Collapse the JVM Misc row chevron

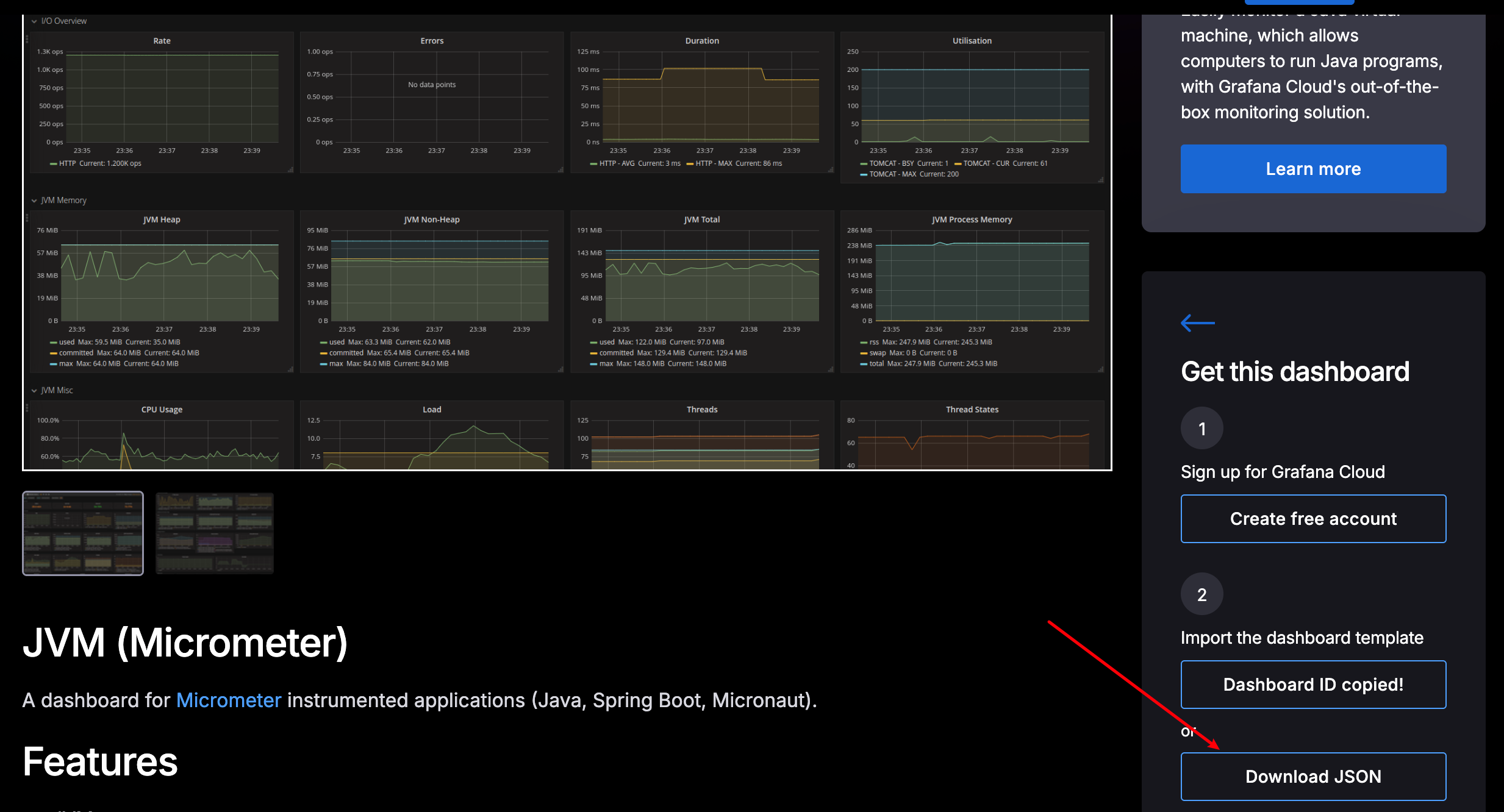click(x=34, y=391)
